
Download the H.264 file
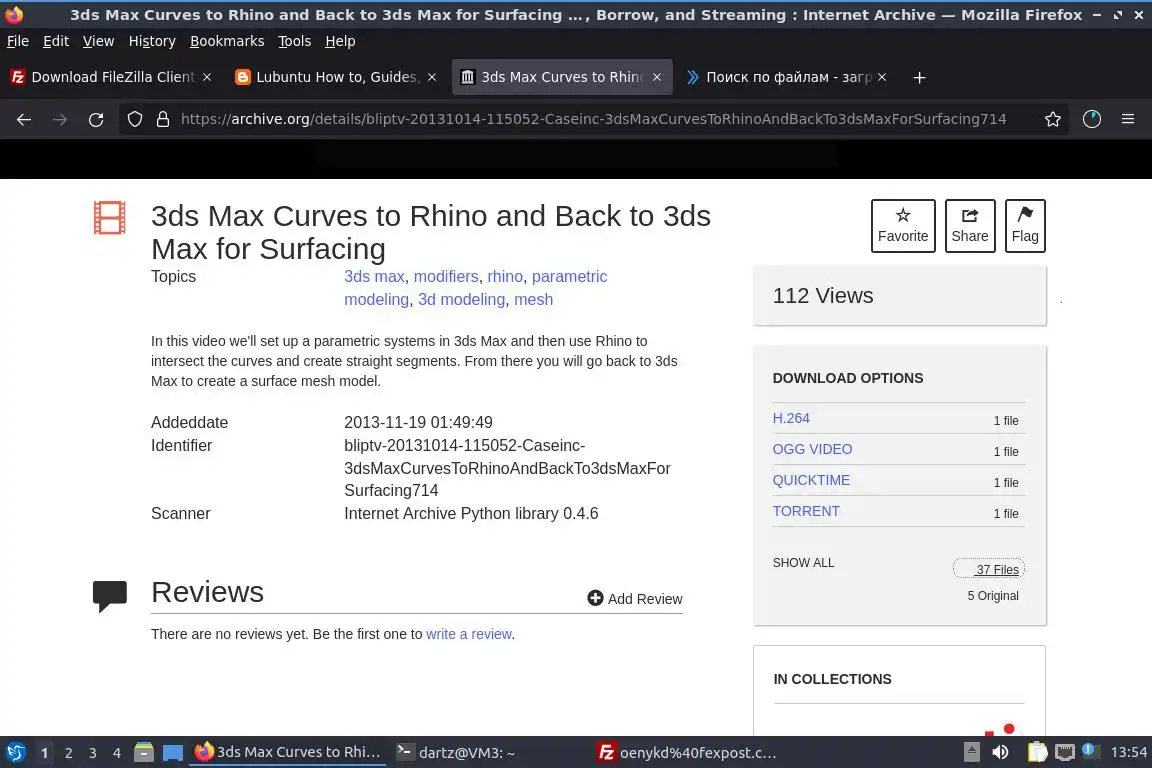tap(791, 418)
